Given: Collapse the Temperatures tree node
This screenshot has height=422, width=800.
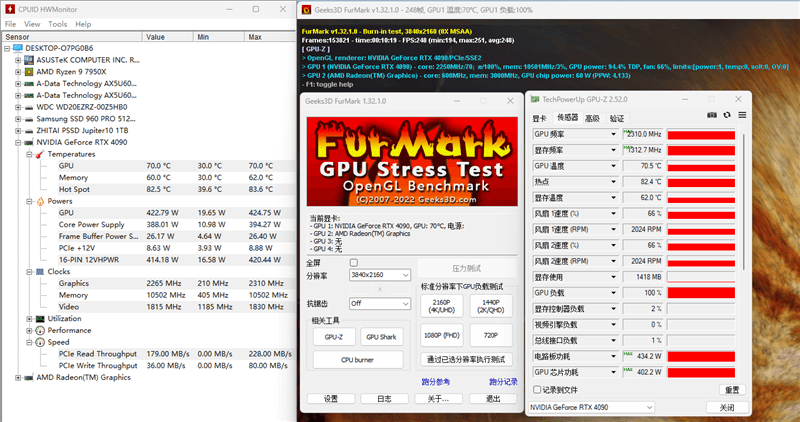Looking at the screenshot, I should coord(29,154).
